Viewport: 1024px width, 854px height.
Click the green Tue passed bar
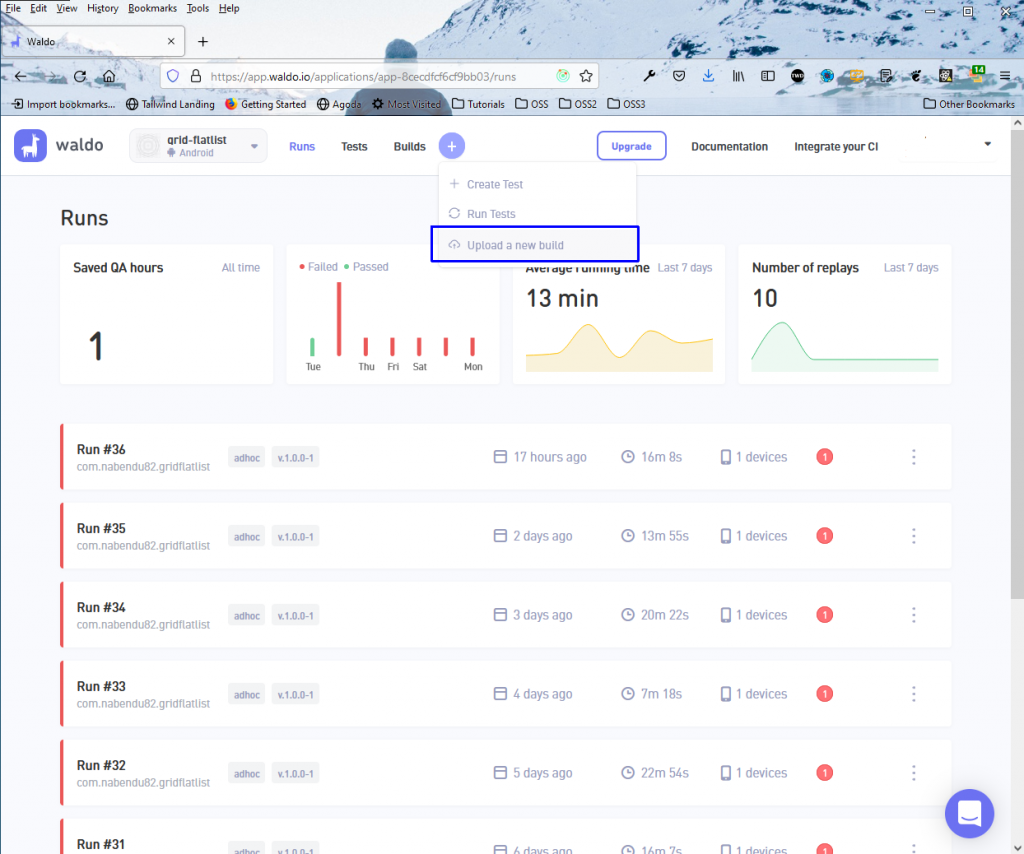(312, 347)
